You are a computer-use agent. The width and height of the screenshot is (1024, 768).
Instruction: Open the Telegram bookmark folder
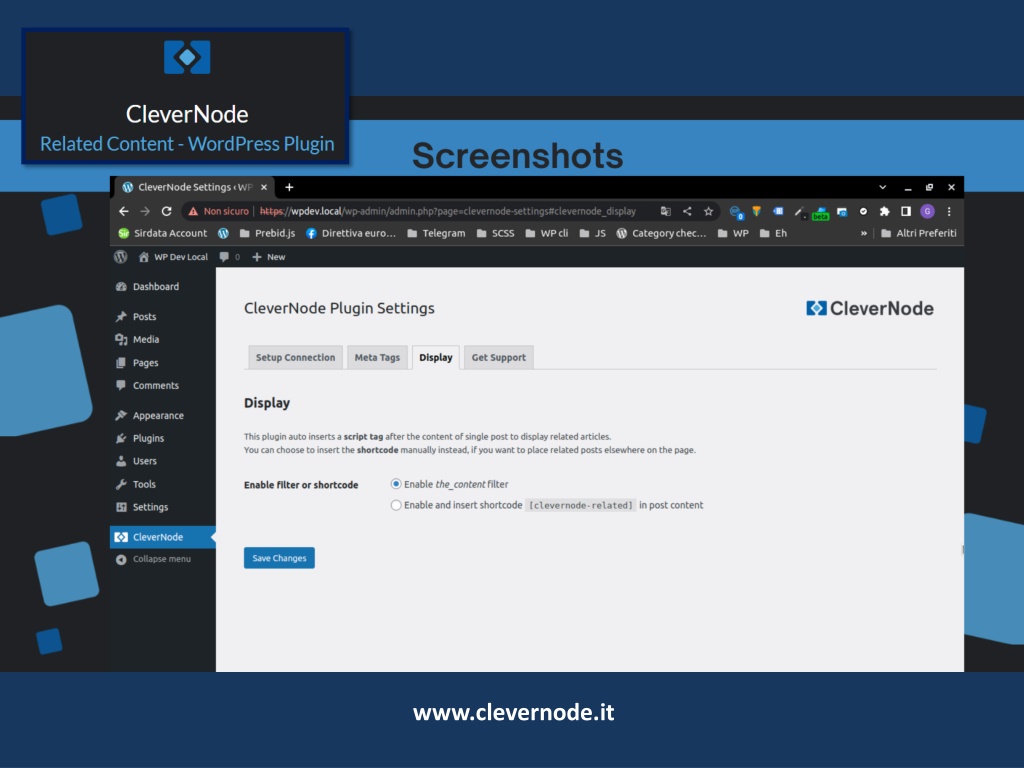pyautogui.click(x=436, y=233)
